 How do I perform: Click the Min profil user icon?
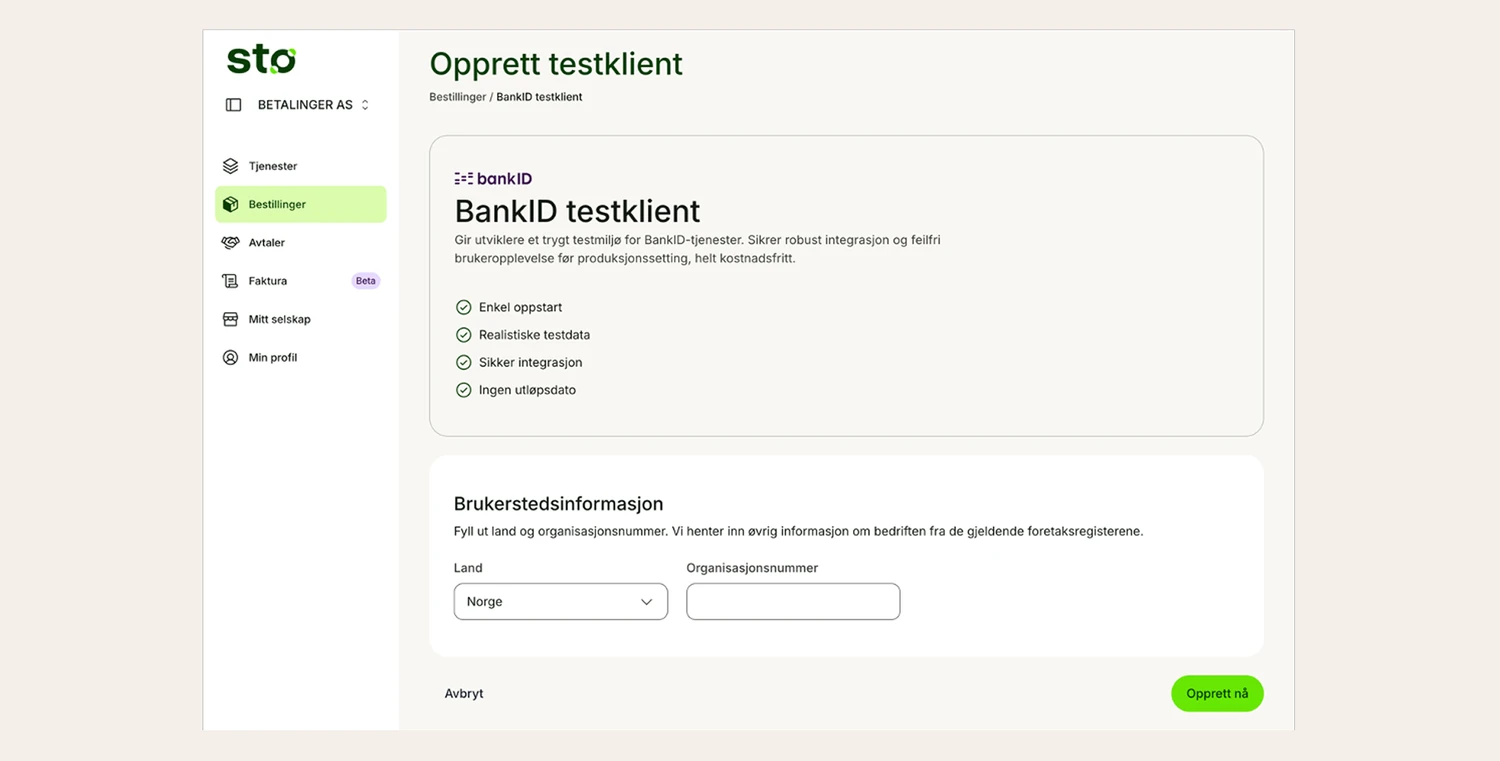click(x=230, y=357)
